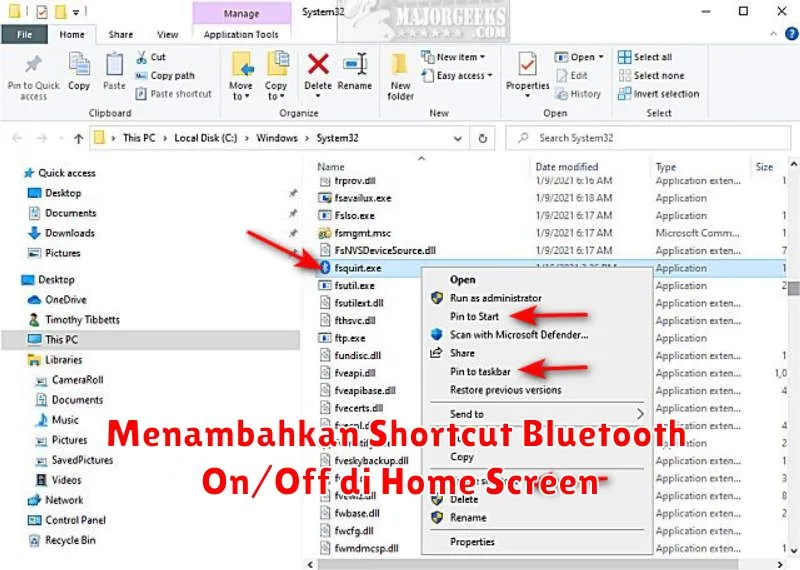800x570 pixels.
Task: Open the File tab
Action: coord(24,34)
